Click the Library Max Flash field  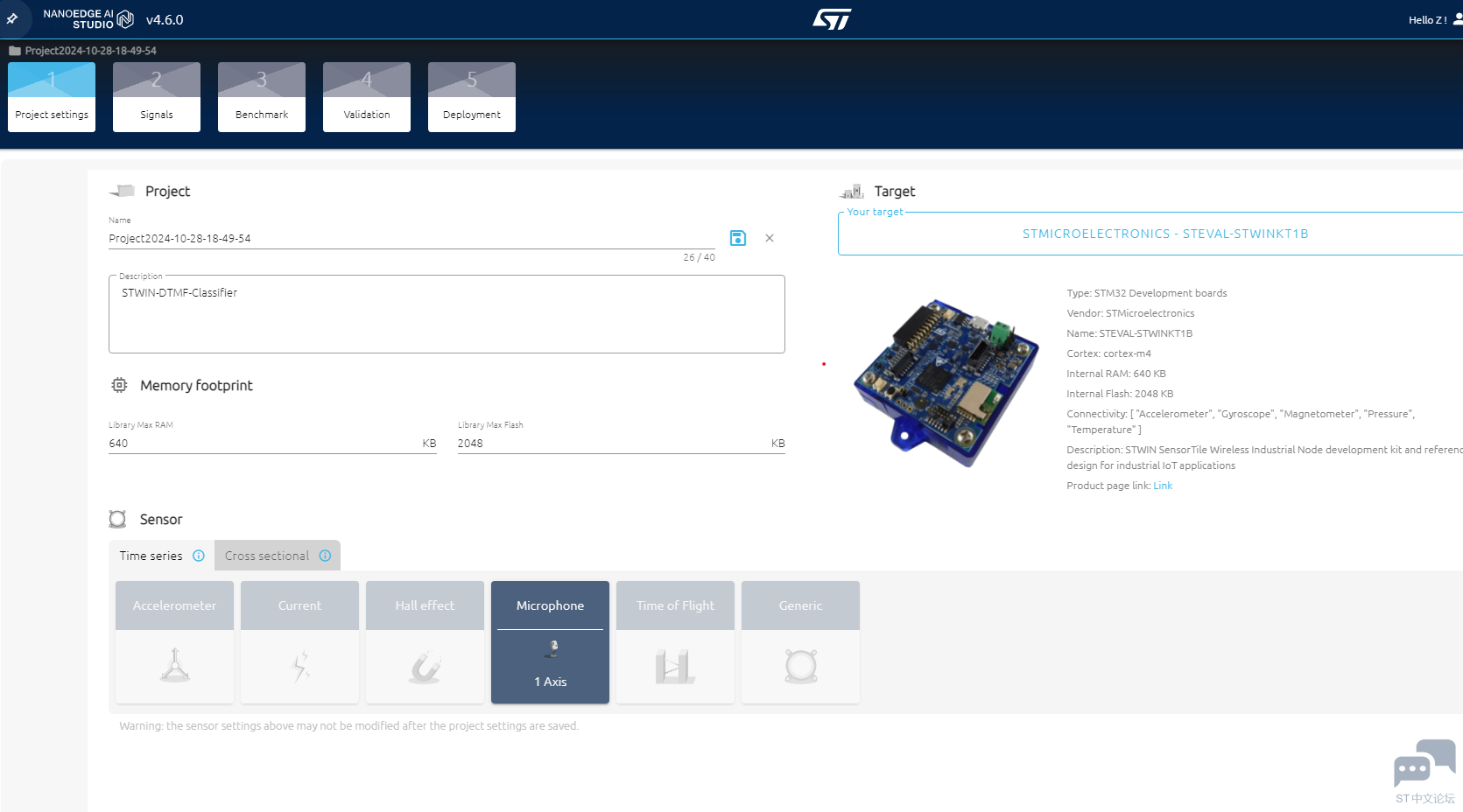pyautogui.click(x=621, y=444)
